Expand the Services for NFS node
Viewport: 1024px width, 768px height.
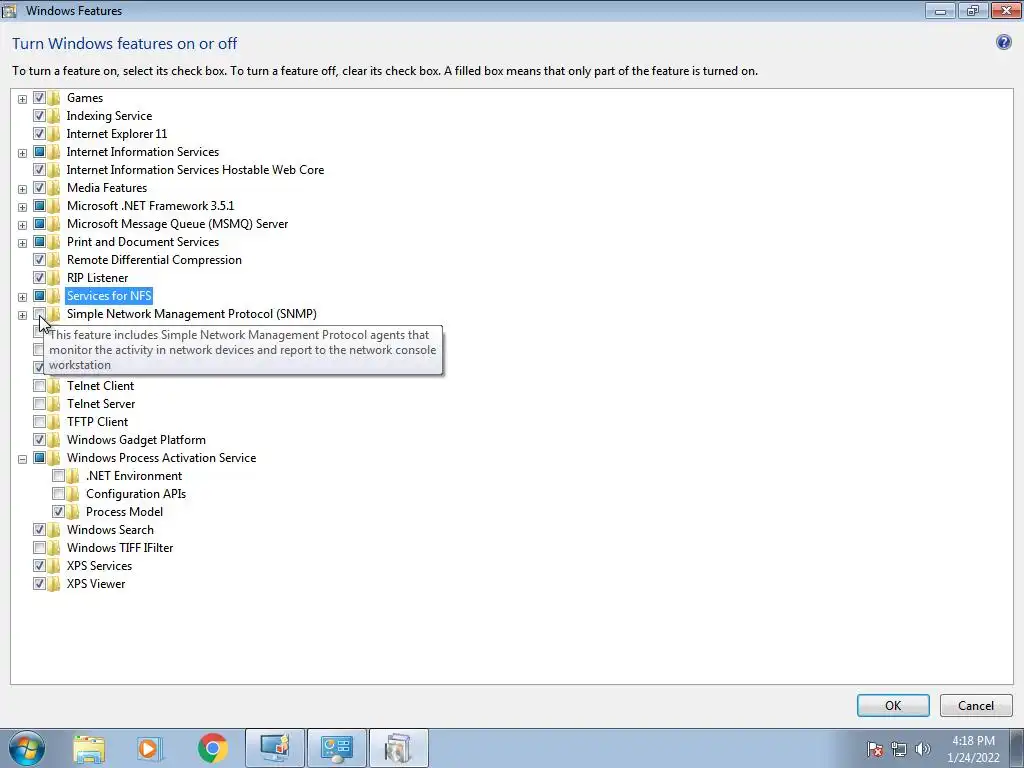[22, 297]
